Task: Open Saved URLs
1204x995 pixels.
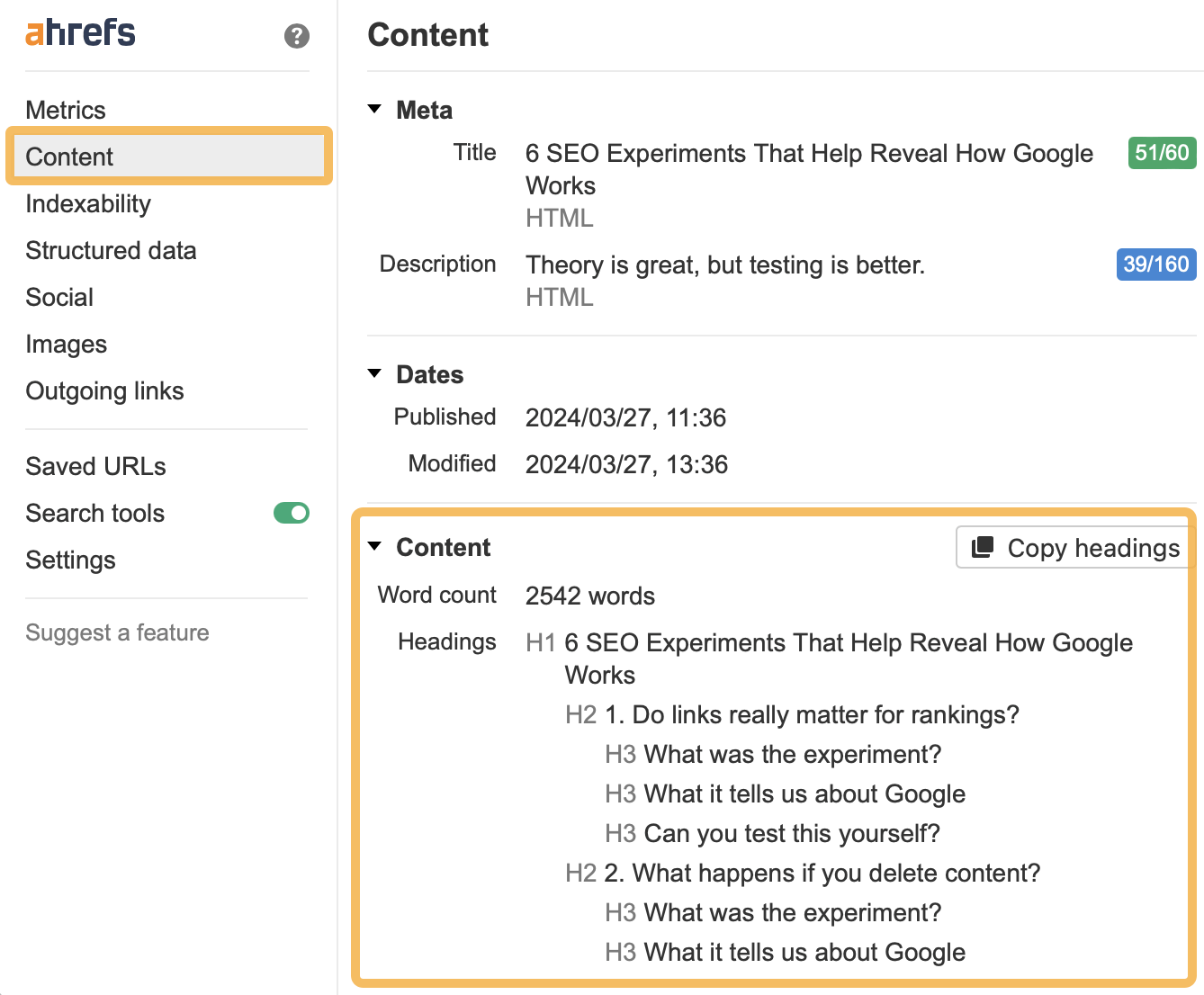Action: pyautogui.click(x=95, y=466)
